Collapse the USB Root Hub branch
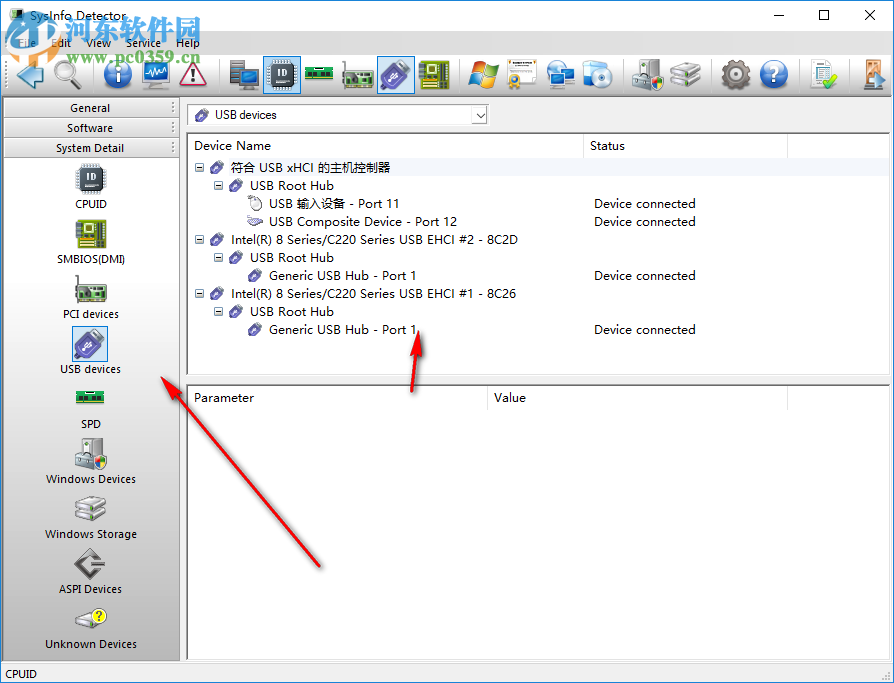Viewport: 894px width, 683px height. click(218, 185)
